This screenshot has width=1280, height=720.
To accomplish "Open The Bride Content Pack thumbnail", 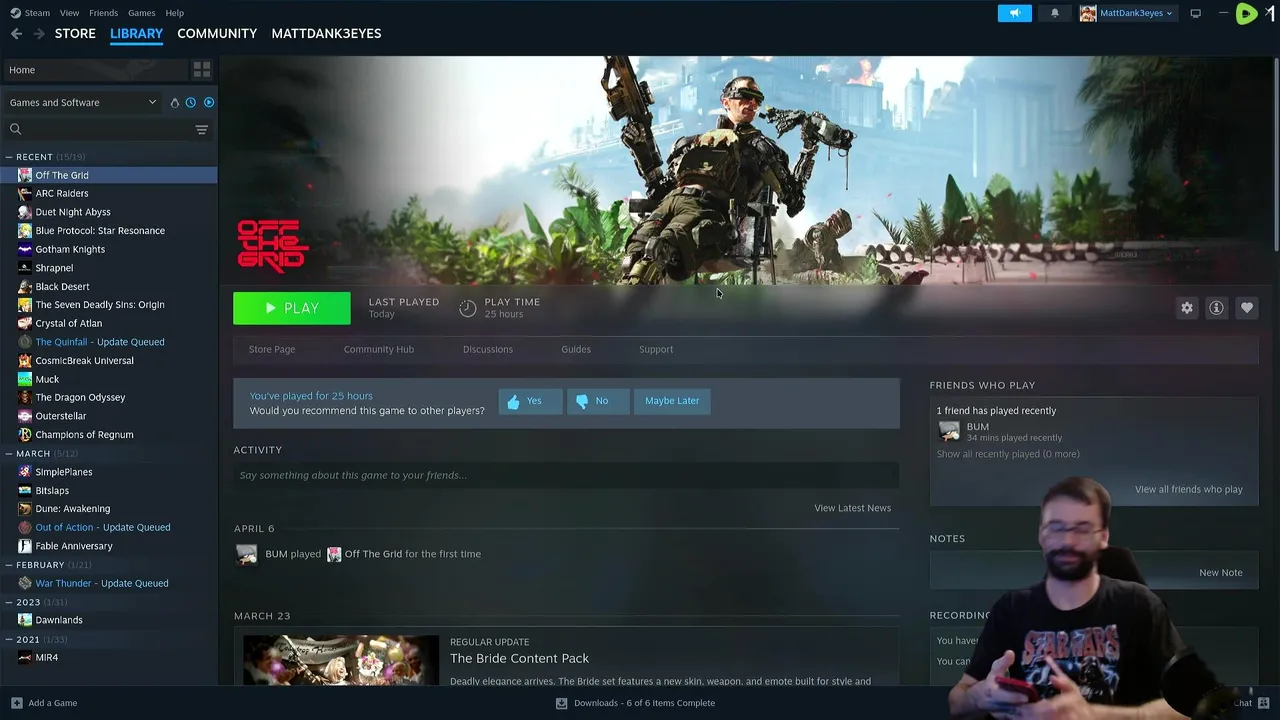I will point(341,660).
